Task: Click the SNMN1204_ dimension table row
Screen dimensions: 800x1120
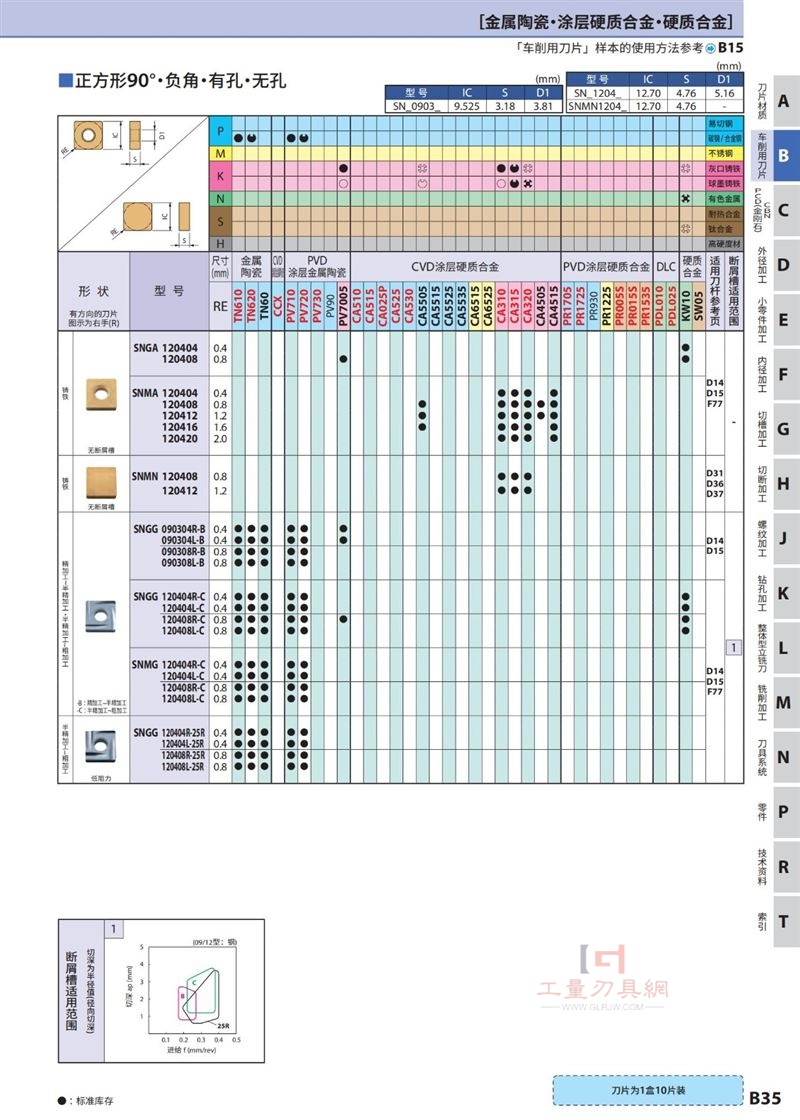Action: coord(654,106)
